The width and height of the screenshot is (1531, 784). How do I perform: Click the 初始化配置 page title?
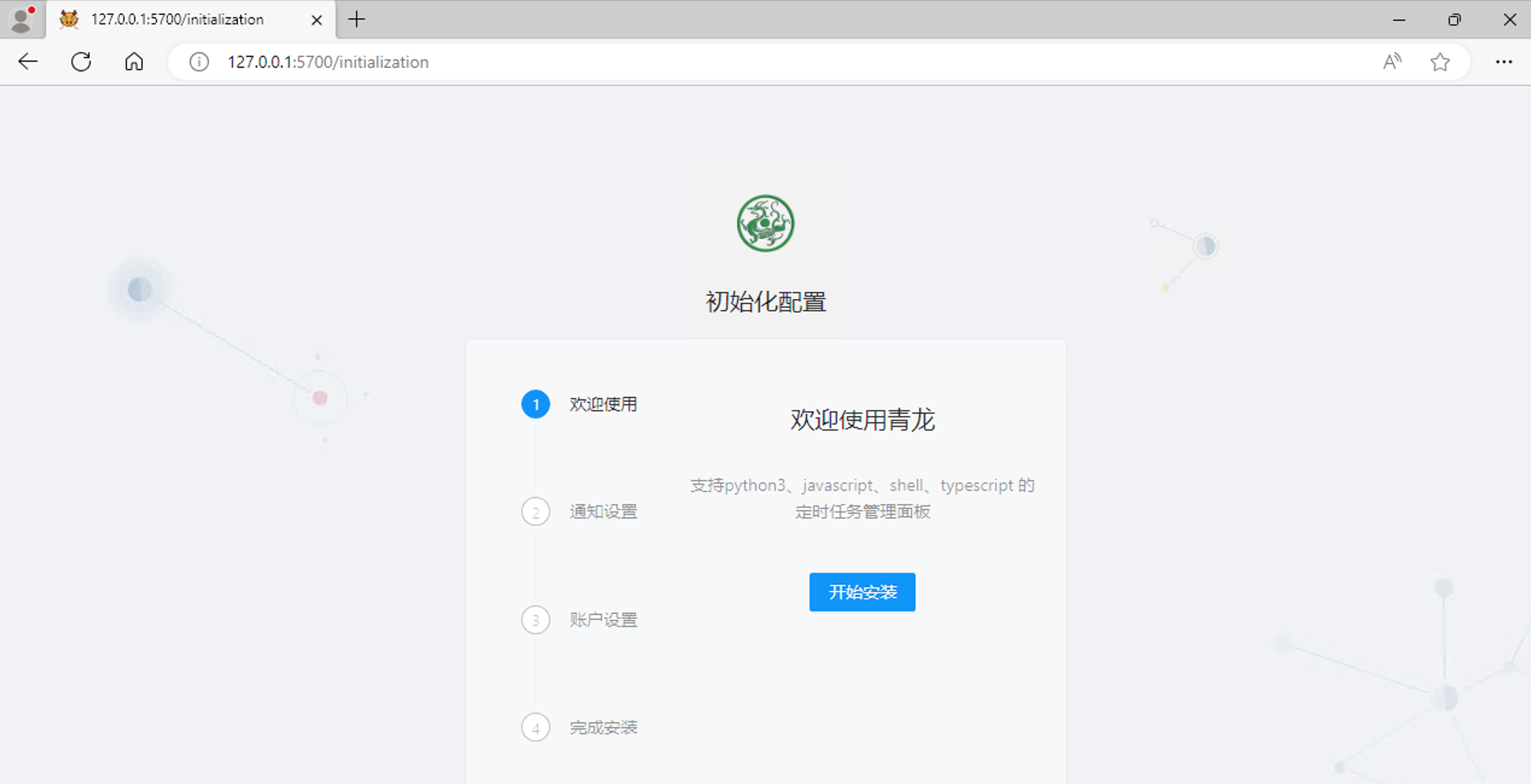click(765, 302)
